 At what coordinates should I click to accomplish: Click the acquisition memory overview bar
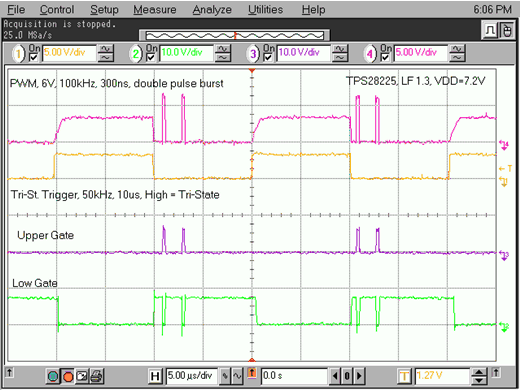[235, 35]
